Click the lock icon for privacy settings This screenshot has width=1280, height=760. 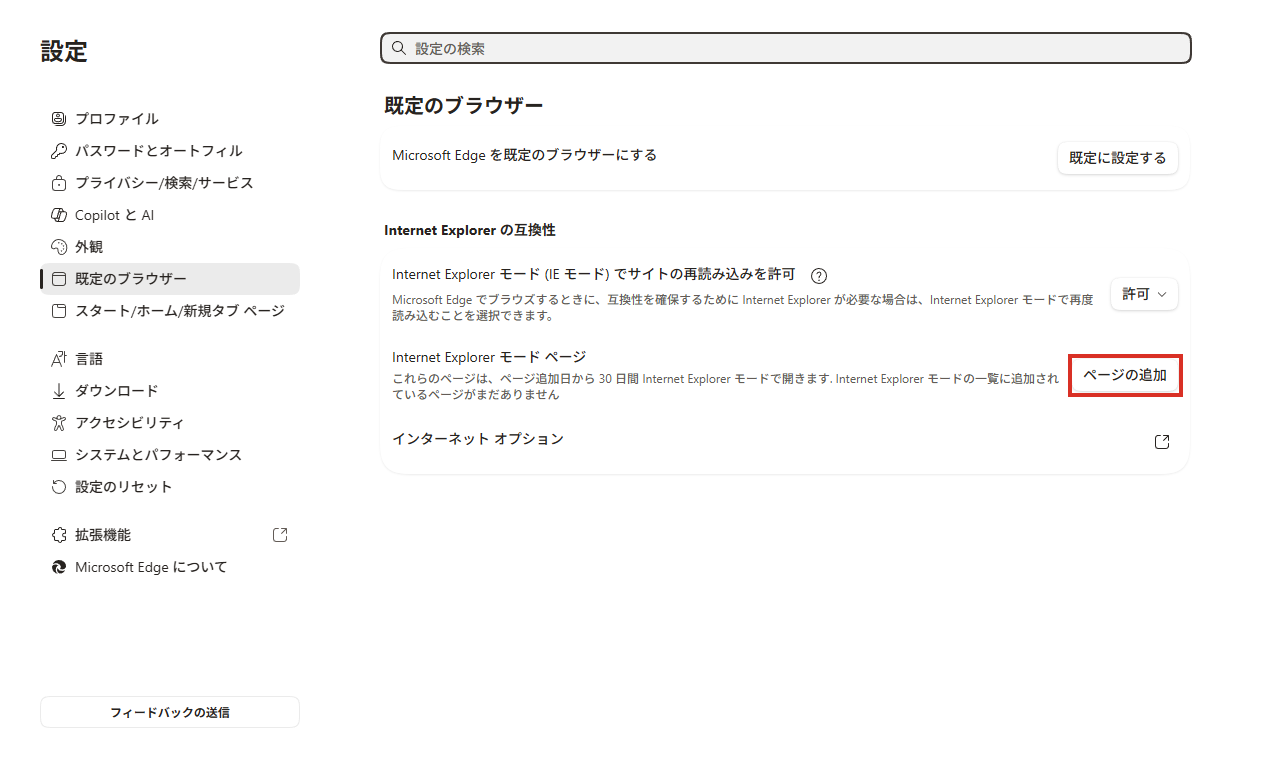tap(58, 183)
